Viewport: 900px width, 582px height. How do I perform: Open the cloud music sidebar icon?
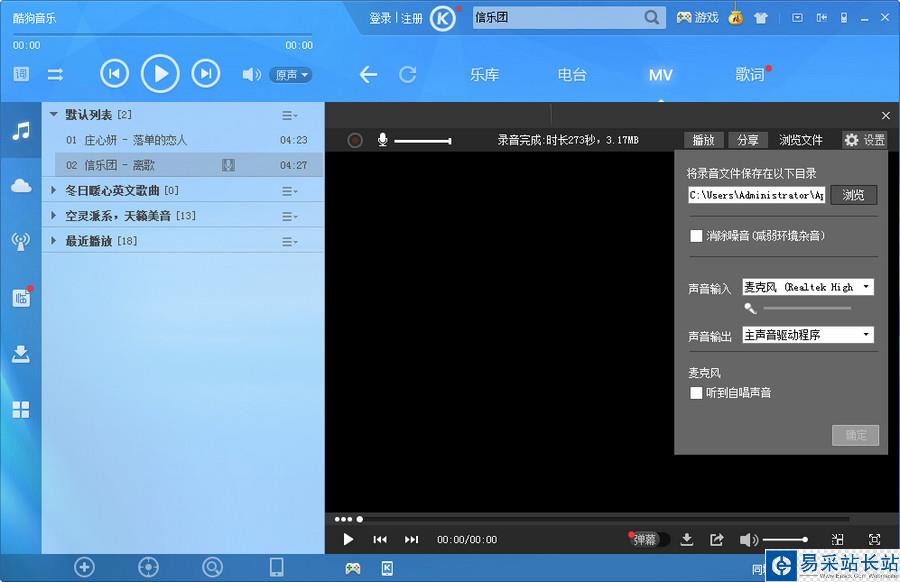(x=21, y=186)
